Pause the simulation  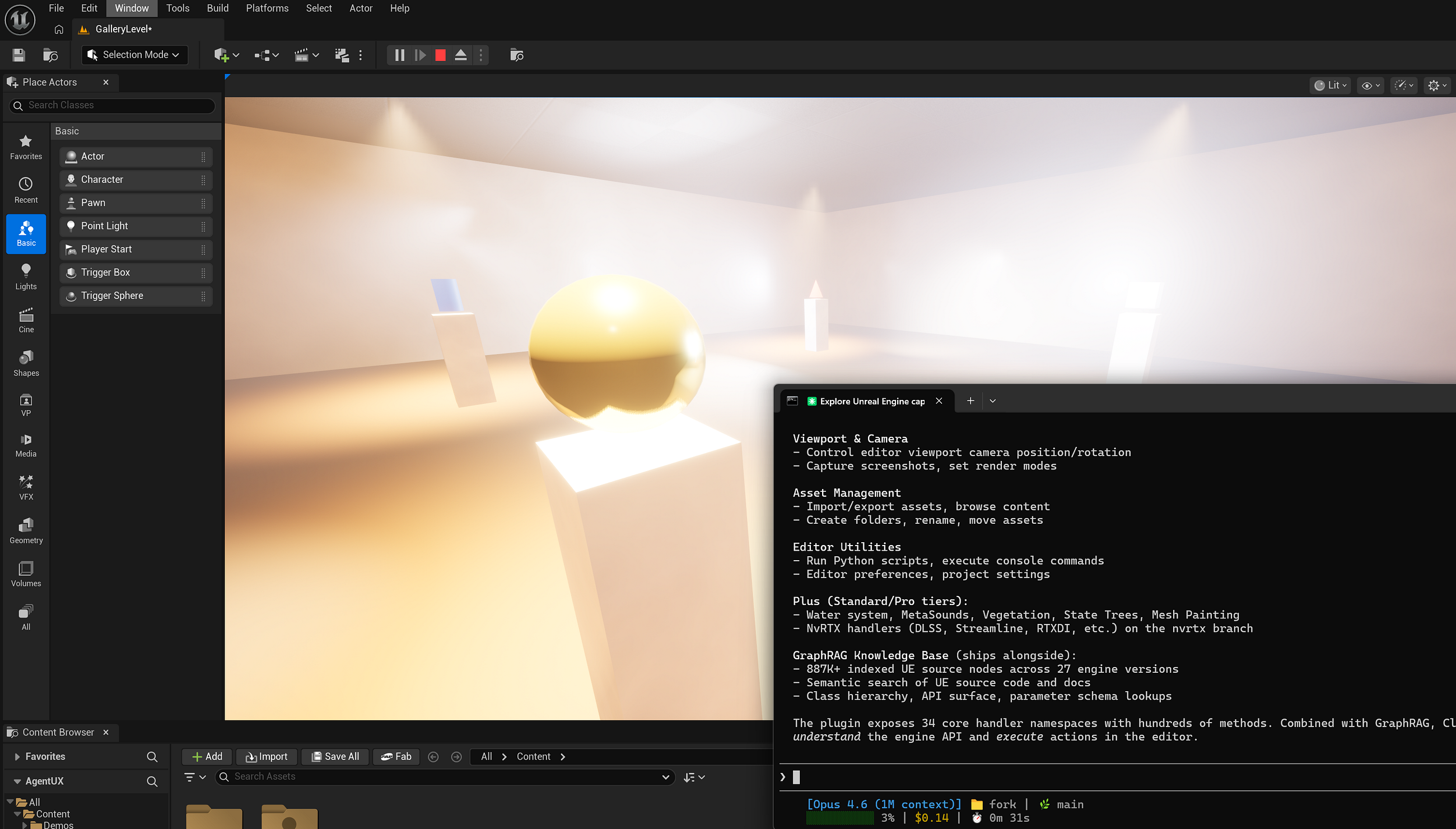coord(400,55)
